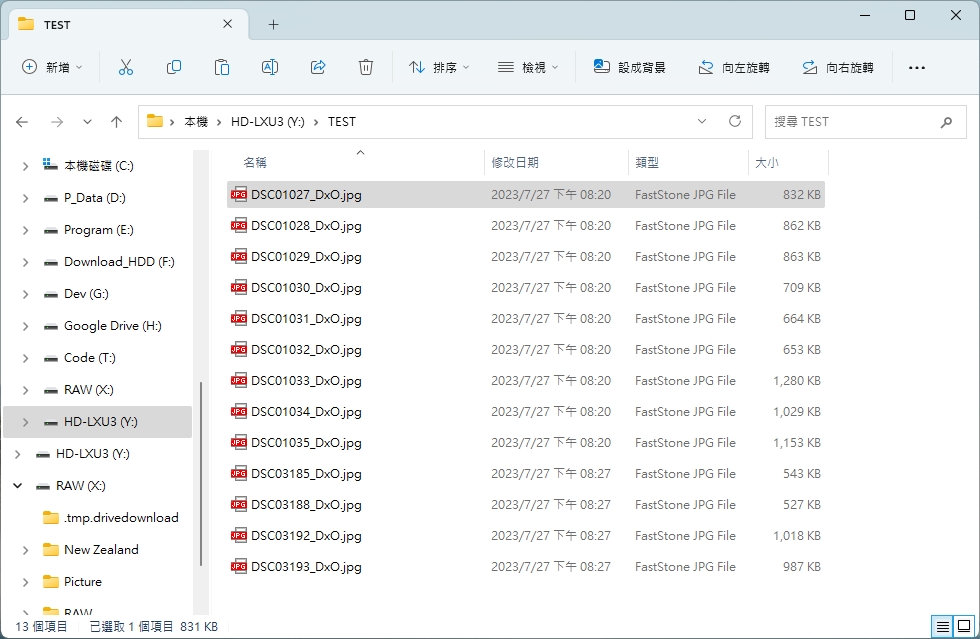Viewport: 980px width, 639px height.
Task: Click the Cut scissors icon
Action: (x=125, y=67)
